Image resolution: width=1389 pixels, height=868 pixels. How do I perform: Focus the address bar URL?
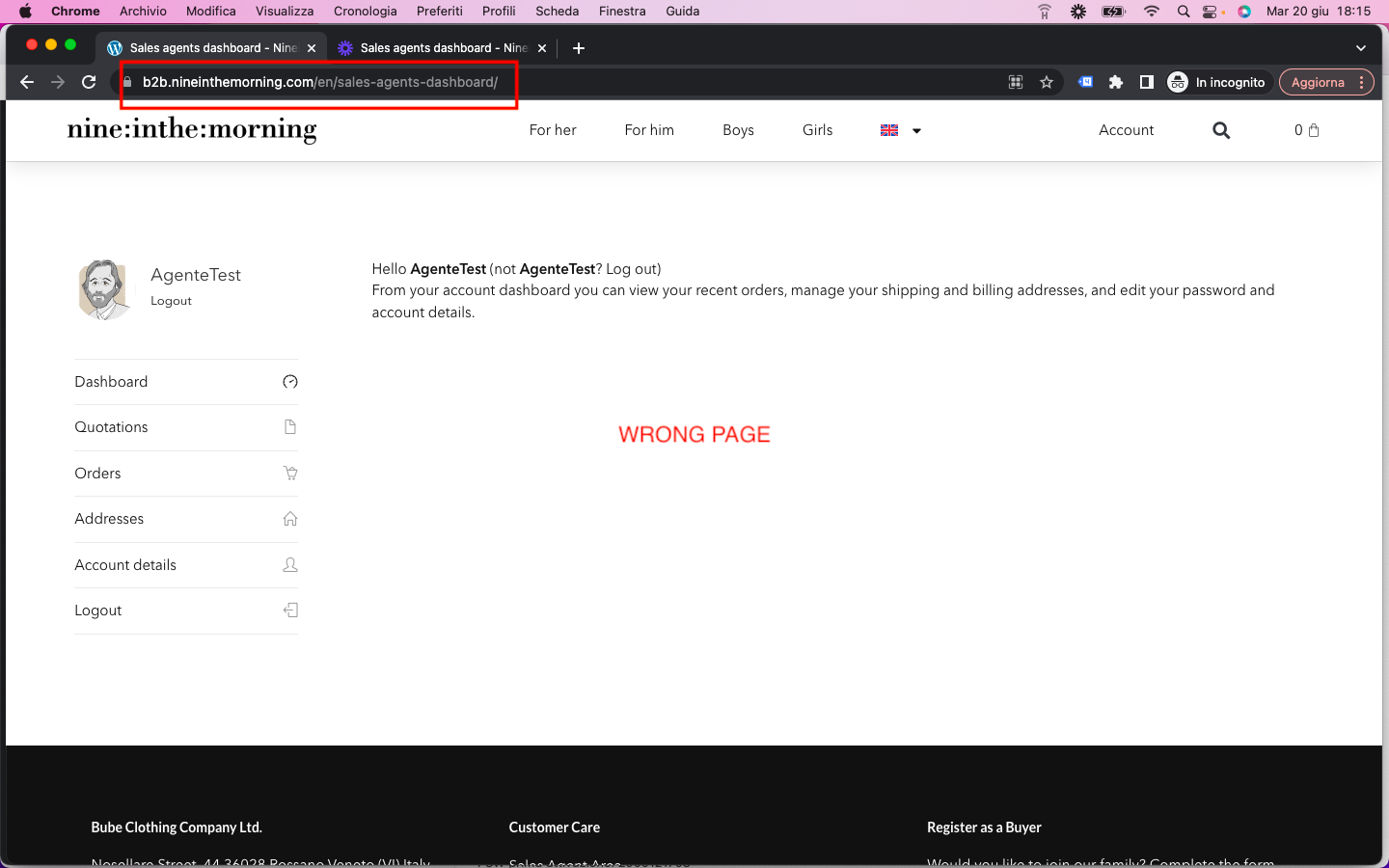(x=320, y=82)
